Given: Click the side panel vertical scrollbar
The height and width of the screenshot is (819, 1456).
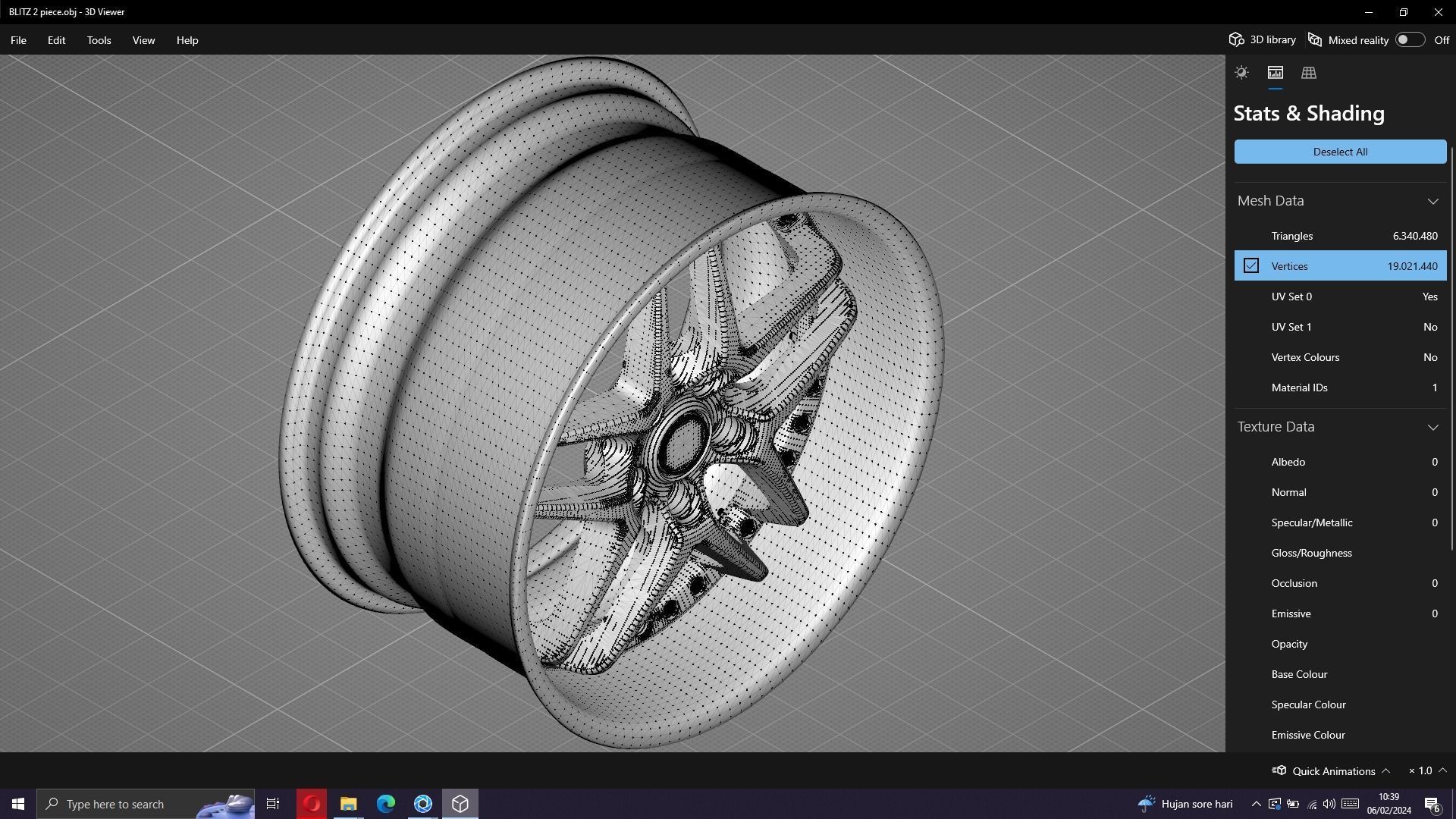Looking at the screenshot, I should 1452,349.
